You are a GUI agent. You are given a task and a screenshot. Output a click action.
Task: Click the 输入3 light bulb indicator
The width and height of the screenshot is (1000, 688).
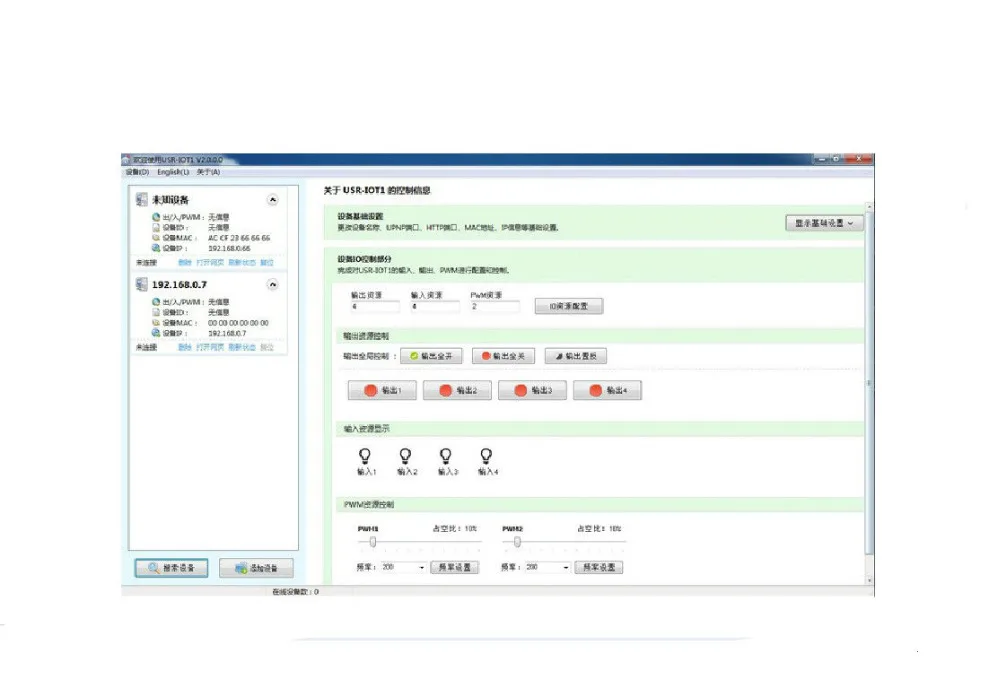(446, 456)
